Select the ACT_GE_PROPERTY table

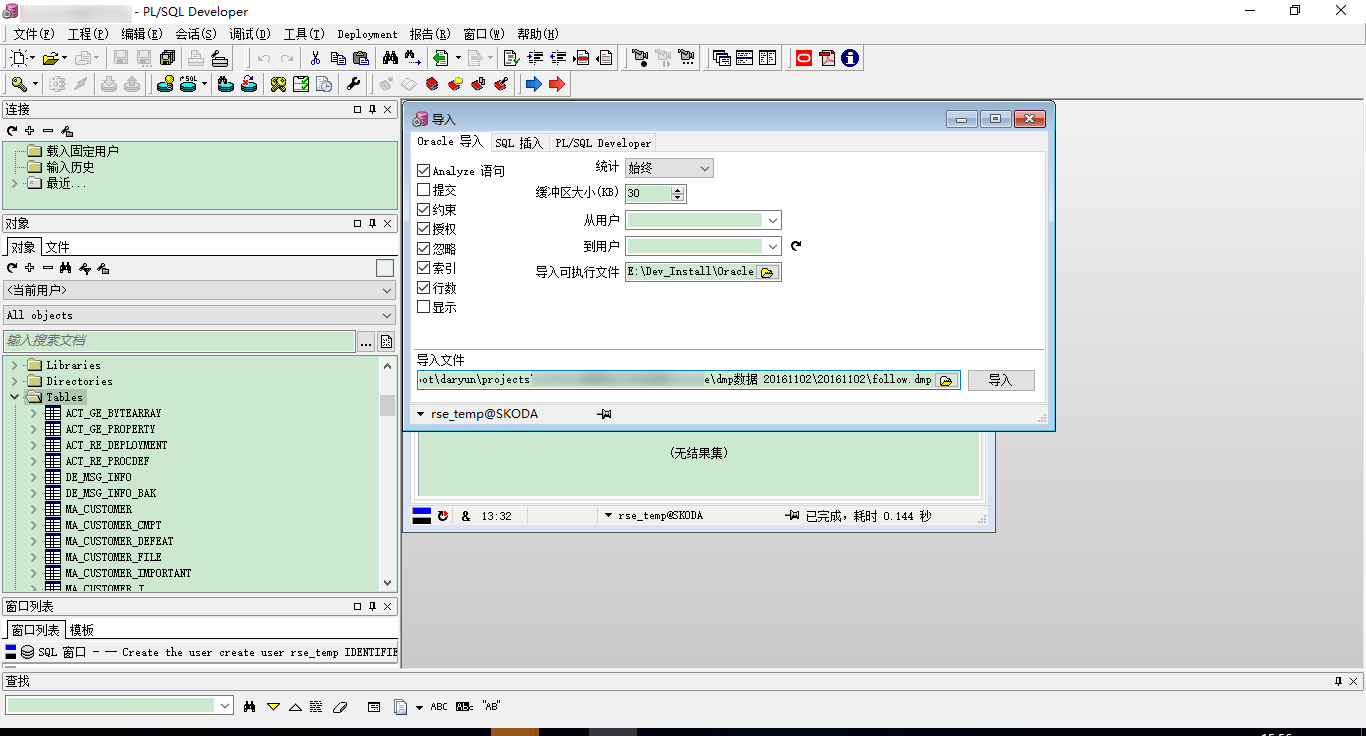pyautogui.click(x=110, y=429)
